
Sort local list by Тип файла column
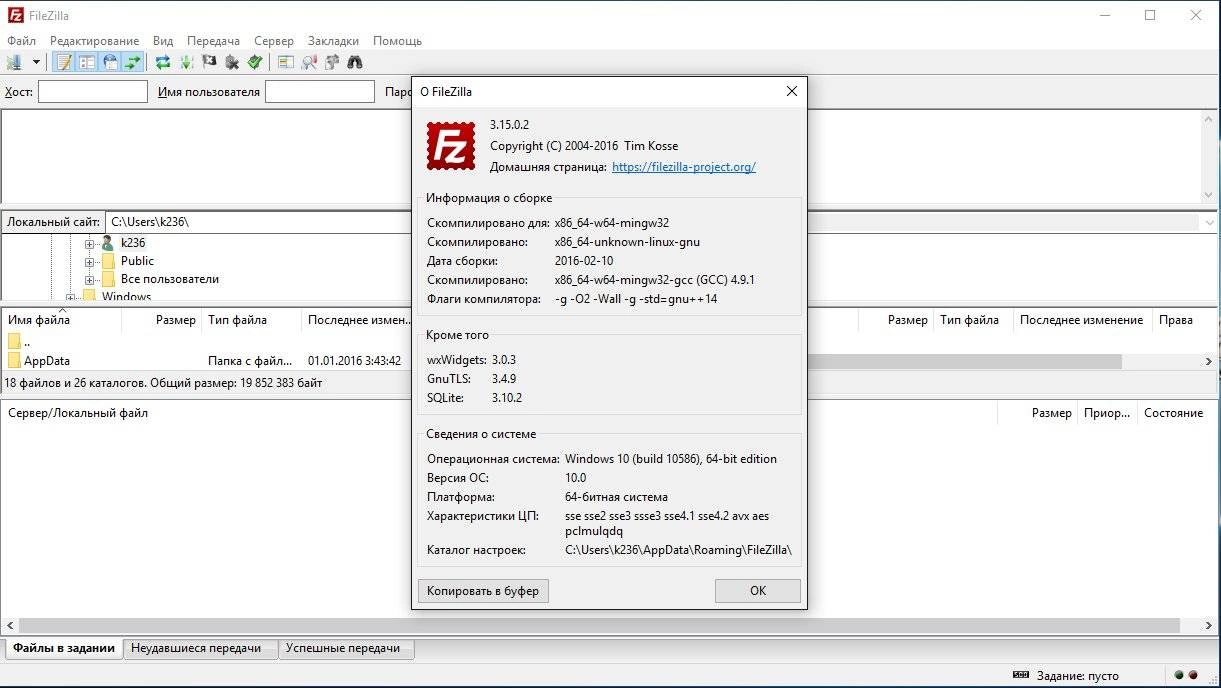(252, 320)
